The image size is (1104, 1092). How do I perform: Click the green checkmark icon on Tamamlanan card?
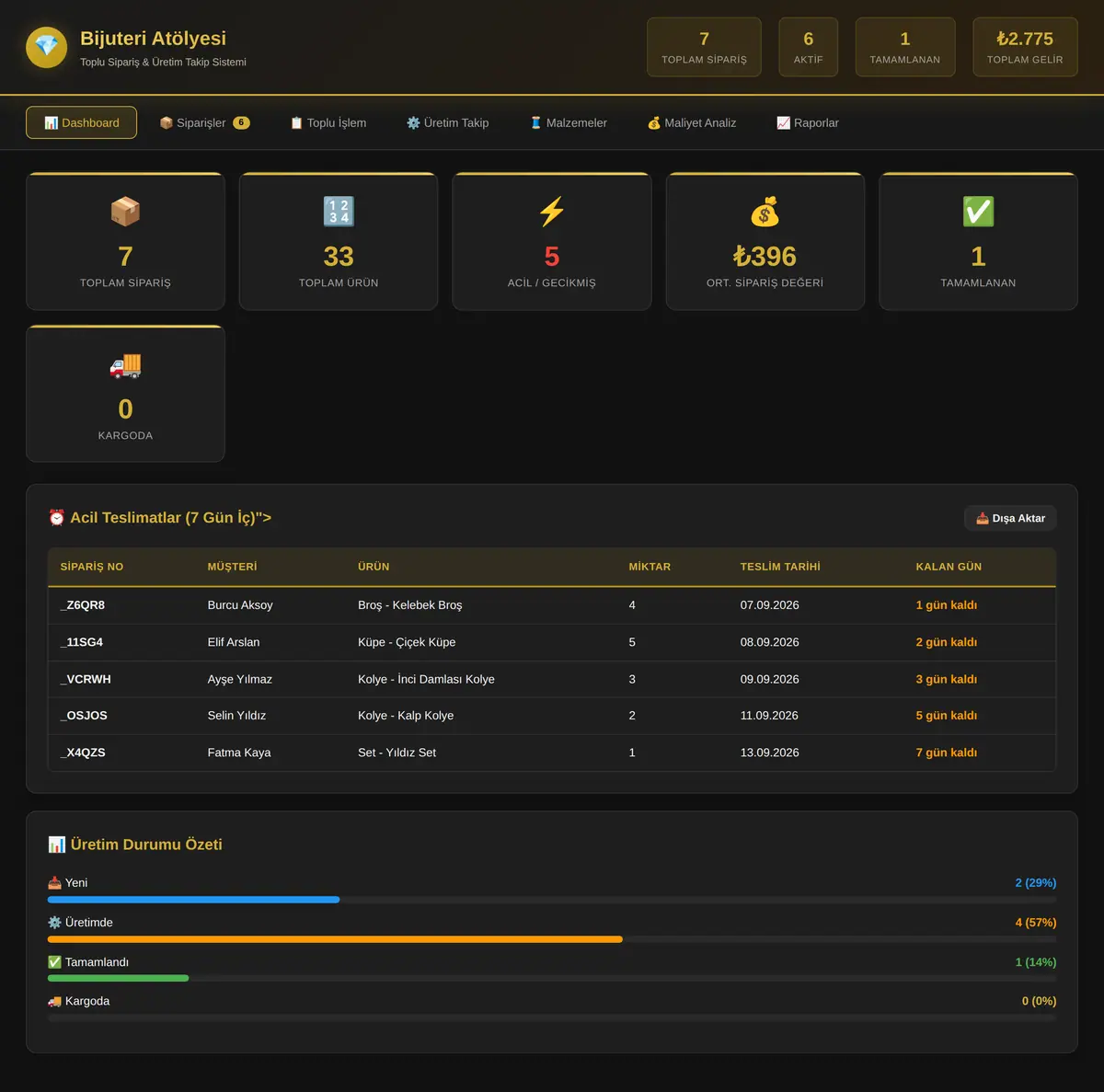978,212
